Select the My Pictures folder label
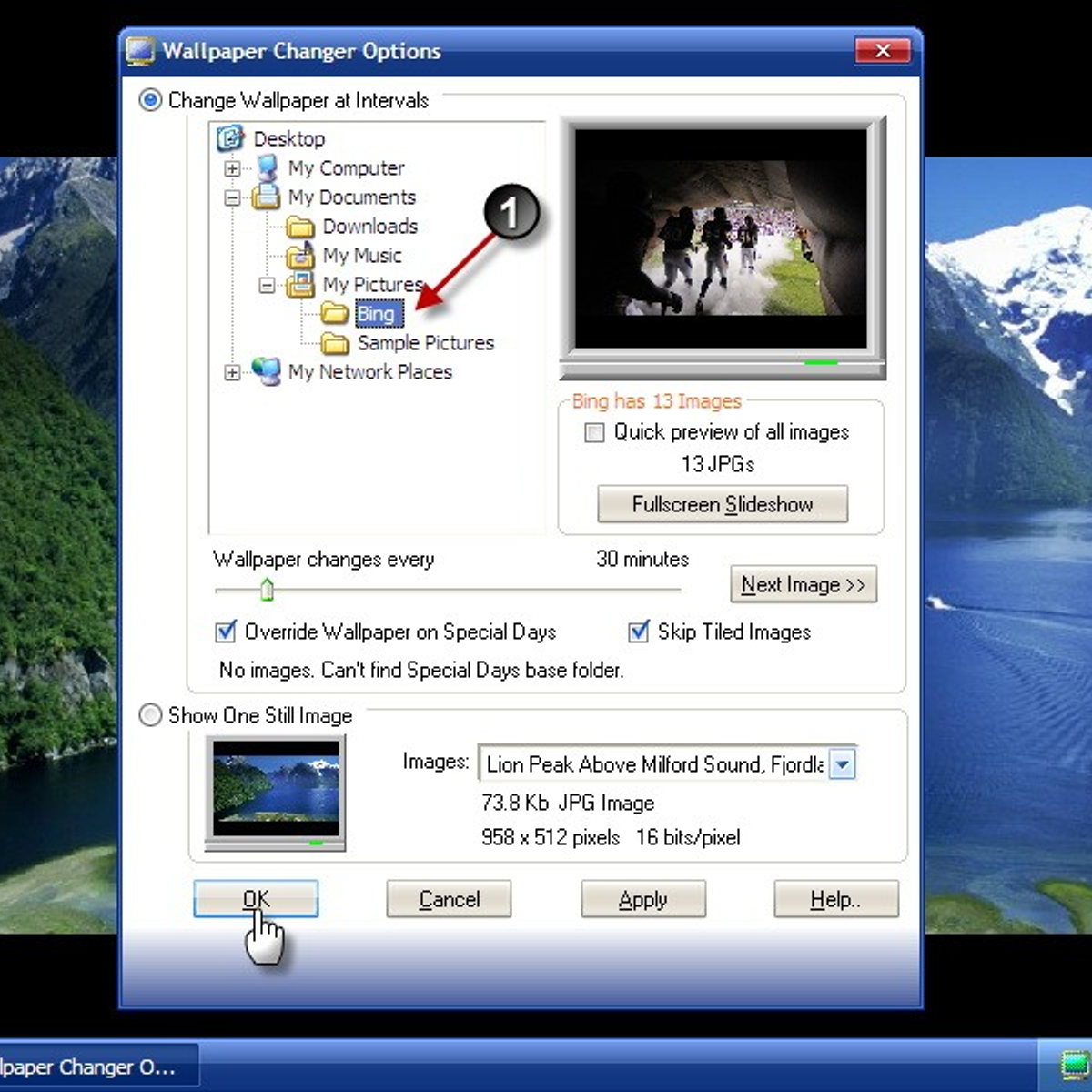The width and height of the screenshot is (1092, 1092). coord(373,284)
